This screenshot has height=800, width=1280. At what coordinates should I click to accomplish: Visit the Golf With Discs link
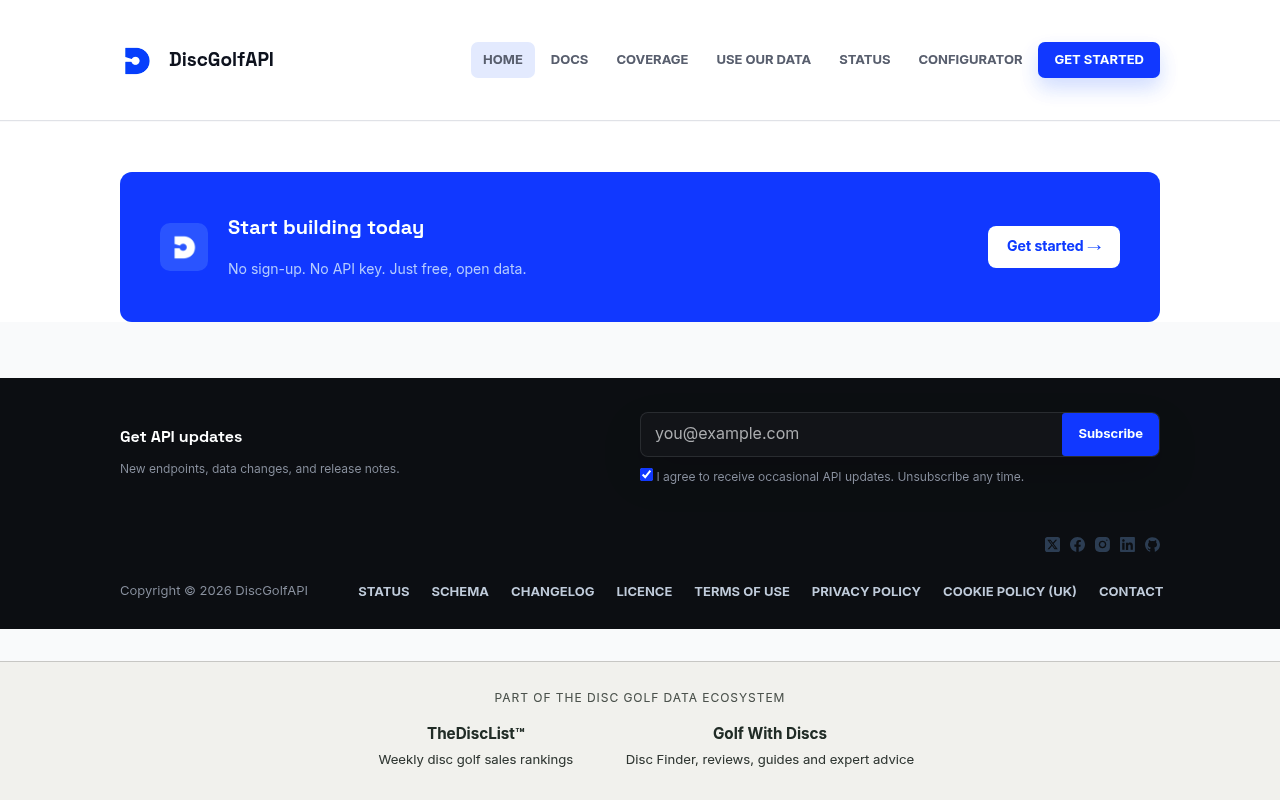770,734
